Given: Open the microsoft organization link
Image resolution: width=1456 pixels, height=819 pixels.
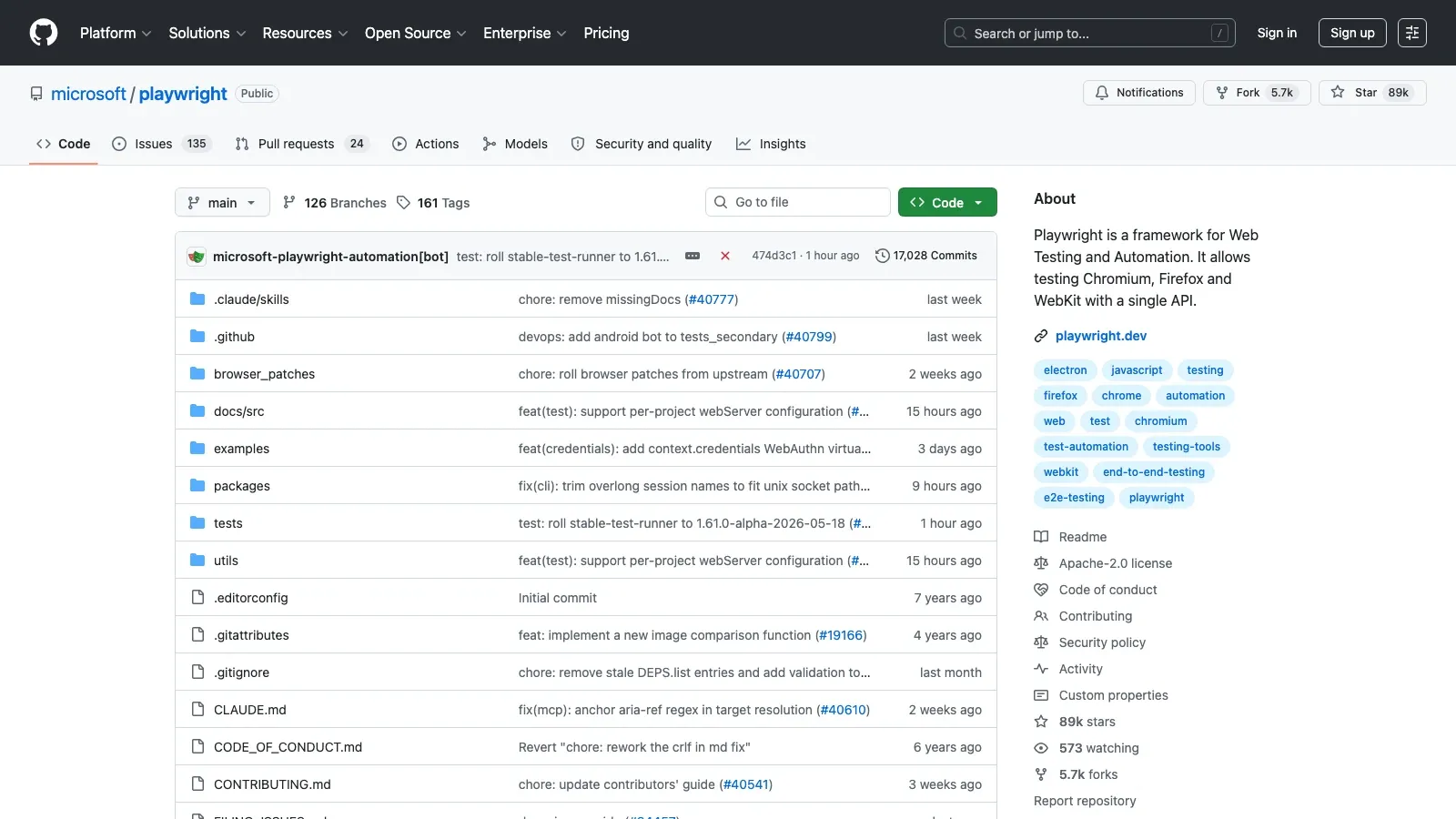Looking at the screenshot, I should tap(88, 94).
